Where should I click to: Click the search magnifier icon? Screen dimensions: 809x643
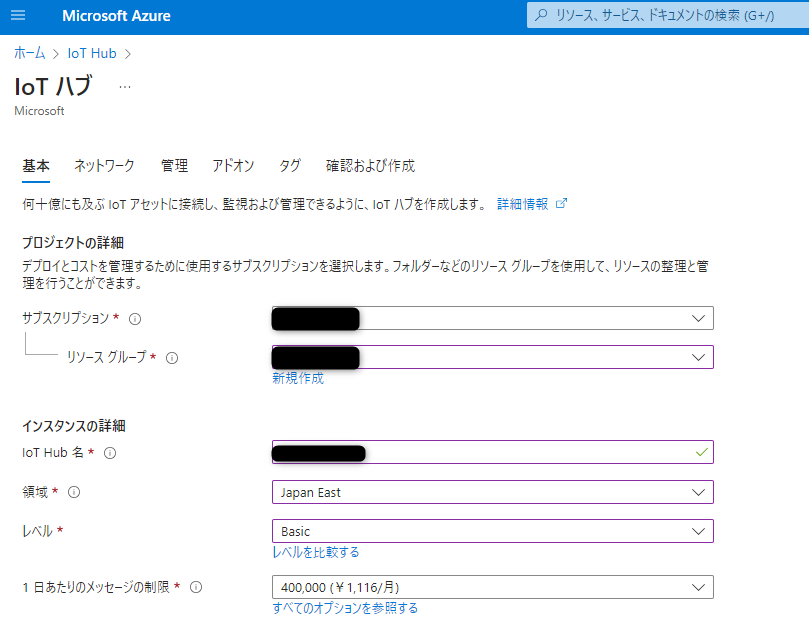pos(541,15)
